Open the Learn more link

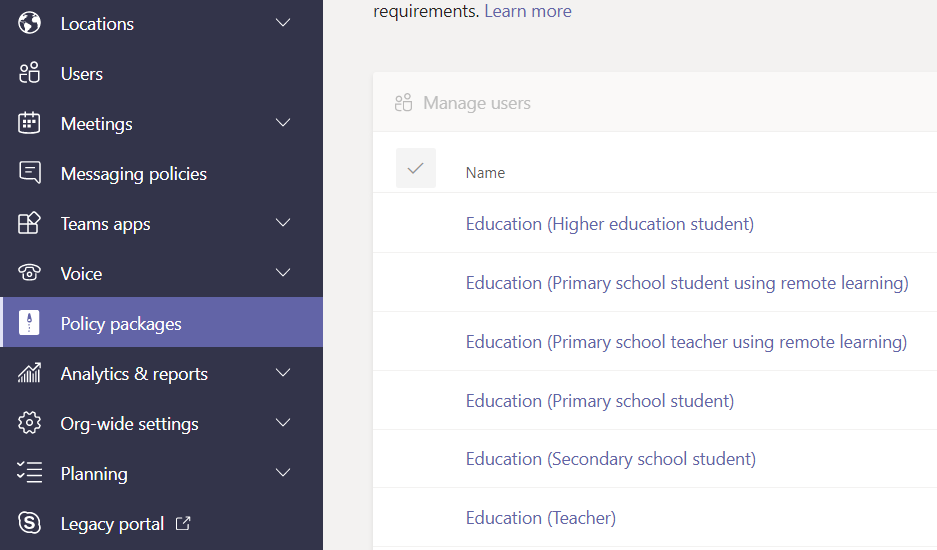click(x=528, y=12)
